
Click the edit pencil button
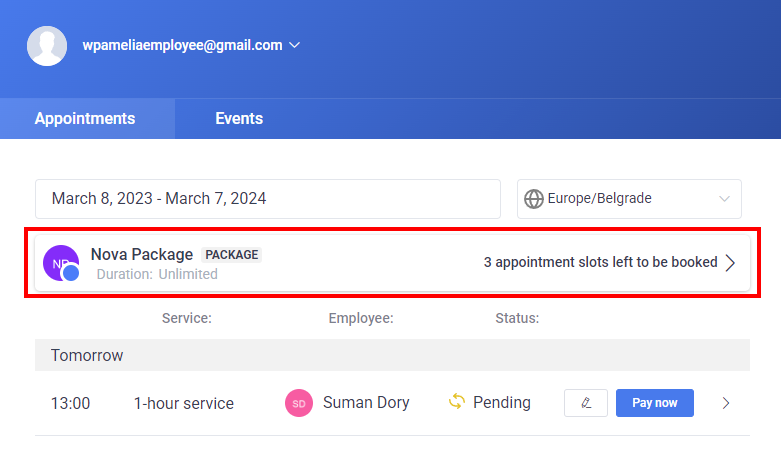coord(586,403)
